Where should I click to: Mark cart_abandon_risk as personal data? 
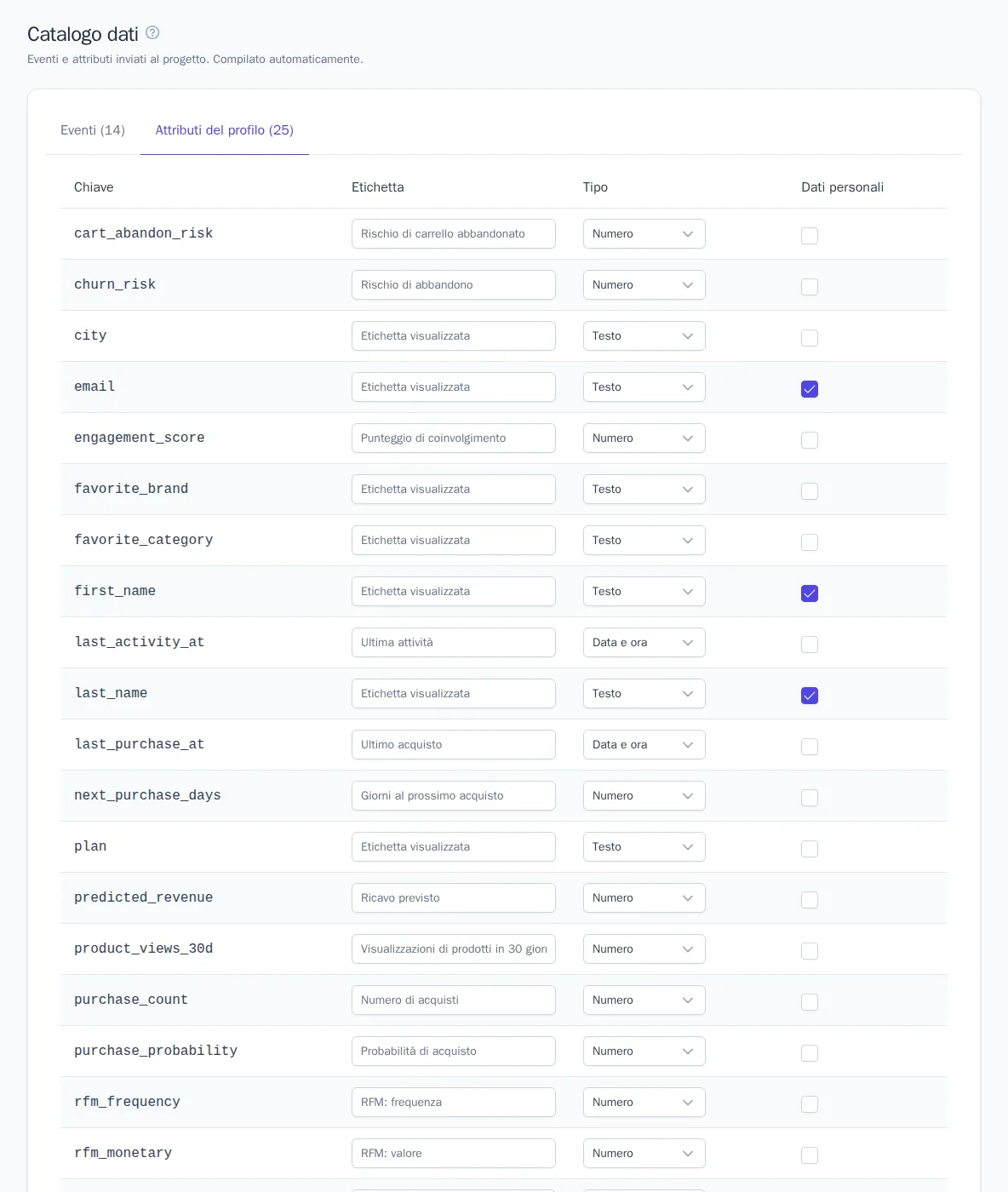click(810, 236)
